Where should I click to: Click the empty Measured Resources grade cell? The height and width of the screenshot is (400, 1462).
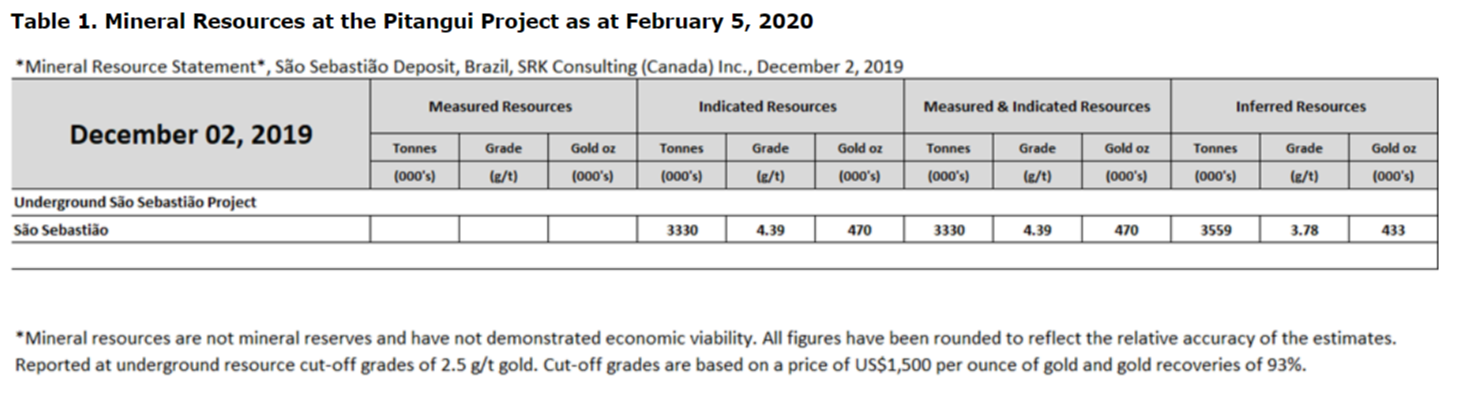click(503, 230)
